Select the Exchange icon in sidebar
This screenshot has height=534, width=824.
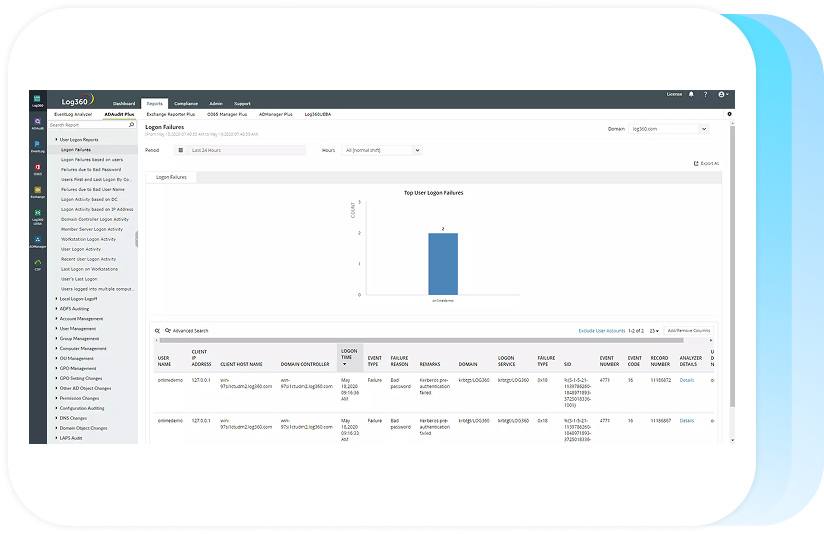click(38, 192)
